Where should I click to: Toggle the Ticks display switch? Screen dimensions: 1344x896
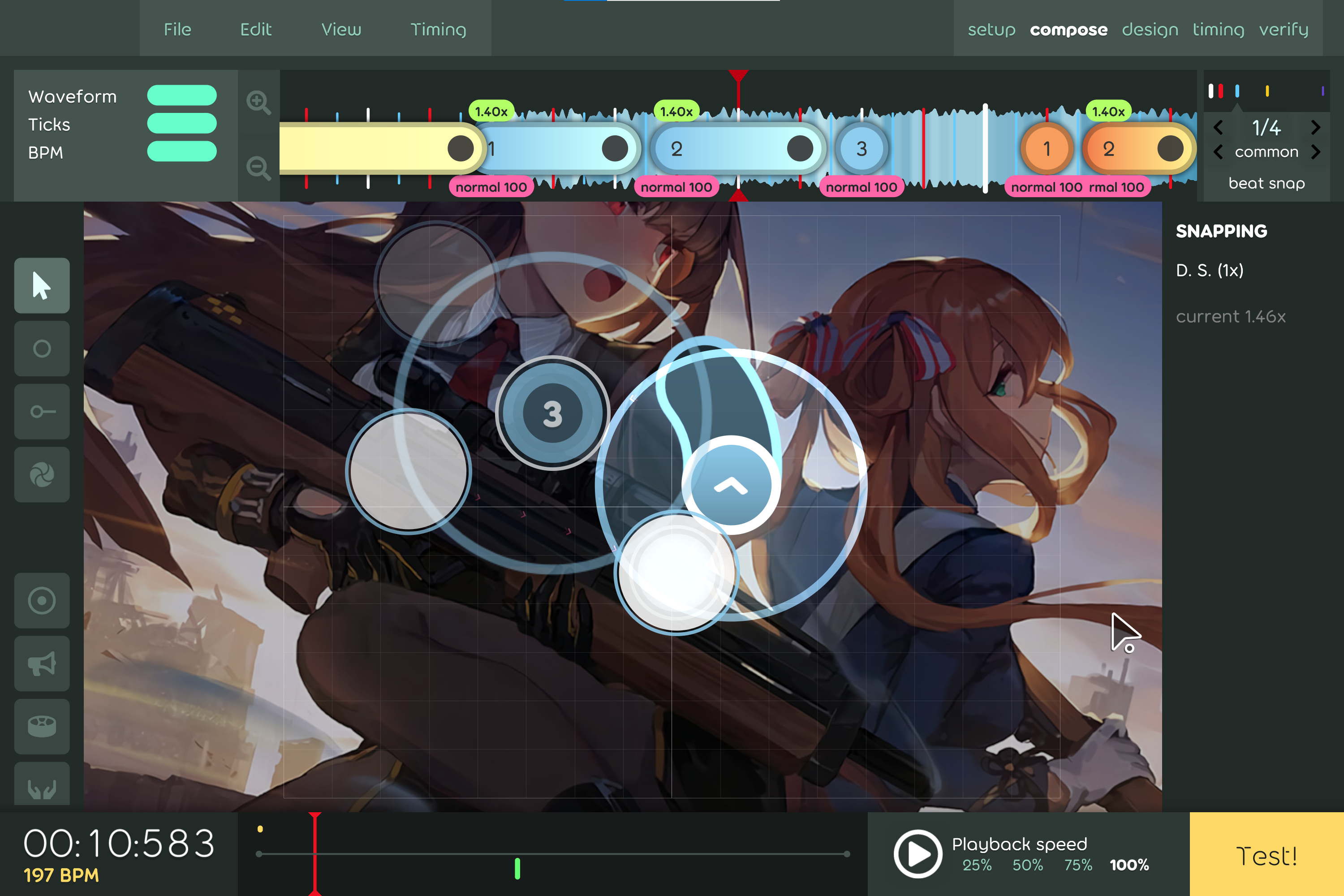(x=182, y=124)
